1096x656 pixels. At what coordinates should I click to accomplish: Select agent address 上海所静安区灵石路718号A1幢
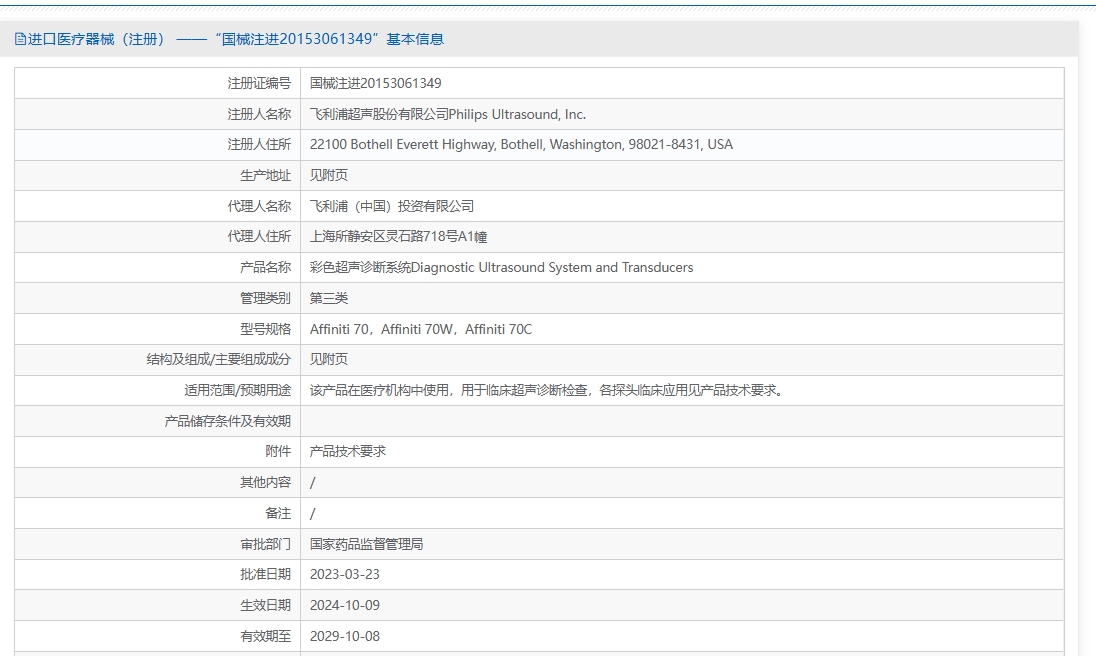click(x=398, y=236)
